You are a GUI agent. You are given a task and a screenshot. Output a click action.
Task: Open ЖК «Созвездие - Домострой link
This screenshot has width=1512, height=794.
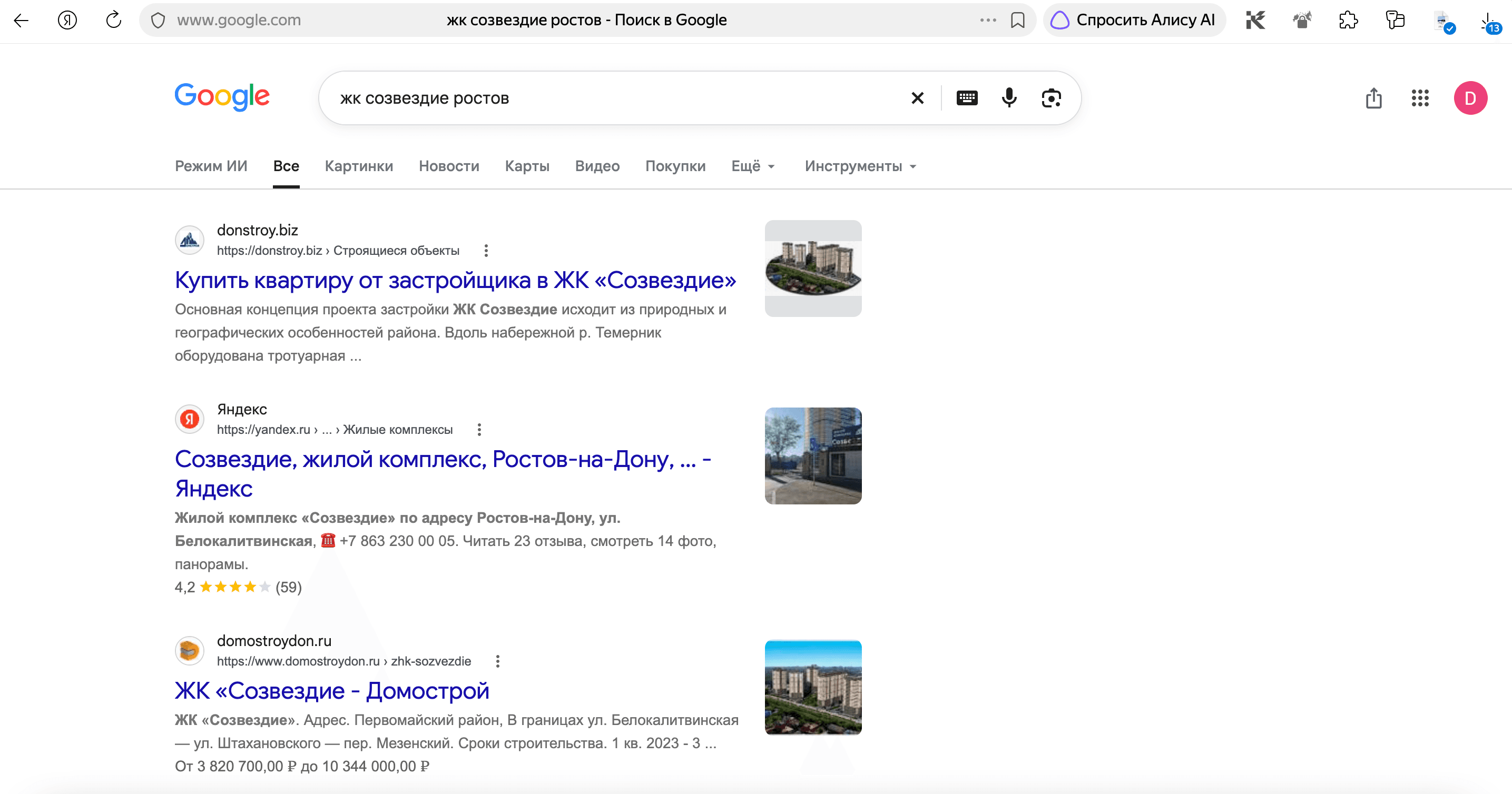coord(332,691)
